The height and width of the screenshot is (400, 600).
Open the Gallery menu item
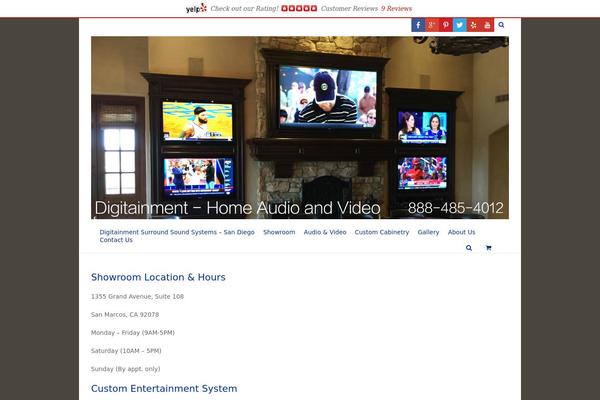coord(428,232)
